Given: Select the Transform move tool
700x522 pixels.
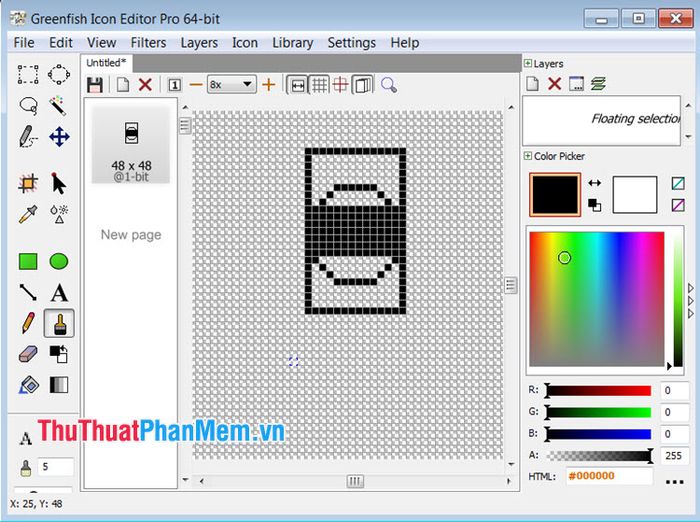Looking at the screenshot, I should [x=59, y=137].
